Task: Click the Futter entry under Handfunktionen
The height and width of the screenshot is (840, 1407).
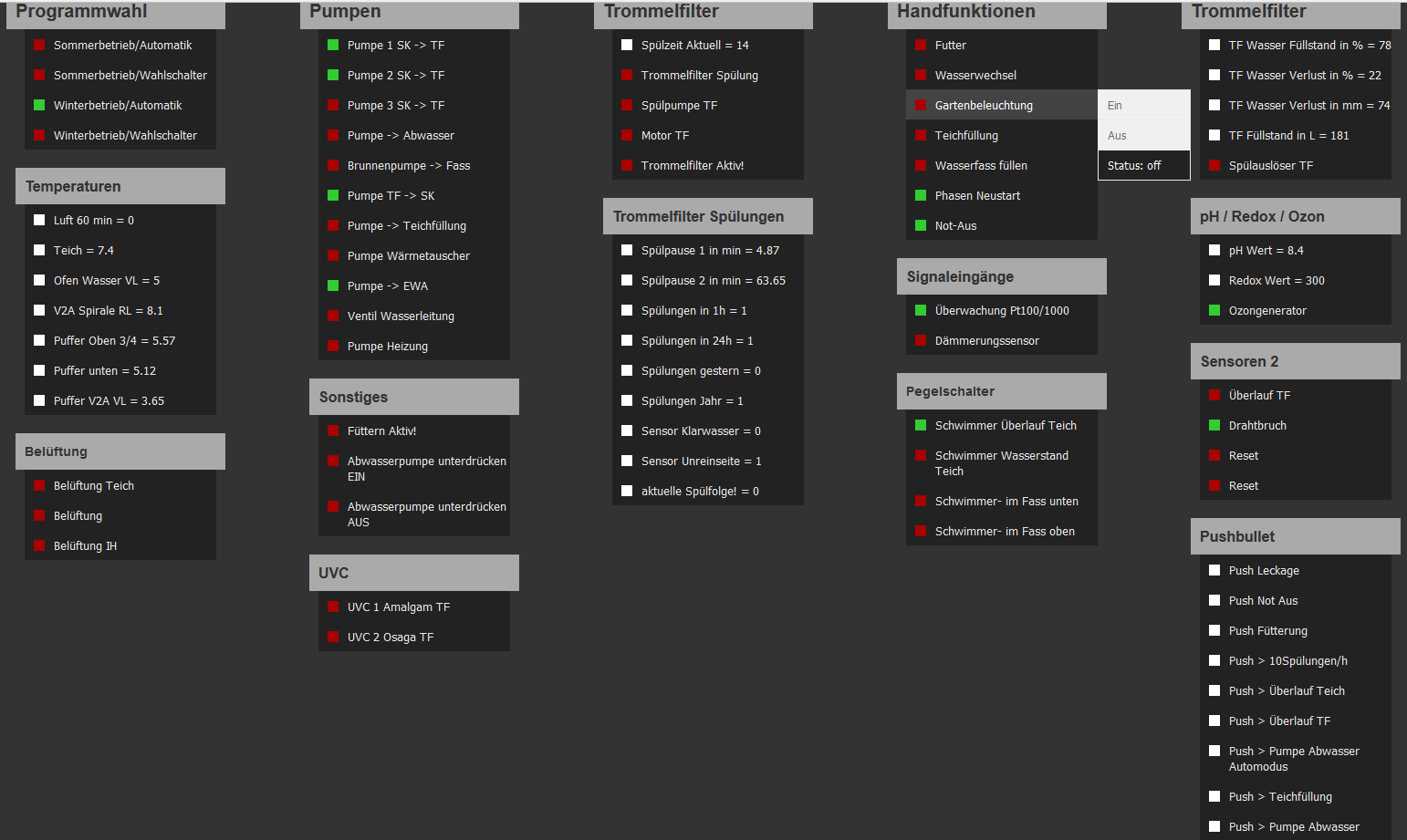Action: (x=950, y=46)
